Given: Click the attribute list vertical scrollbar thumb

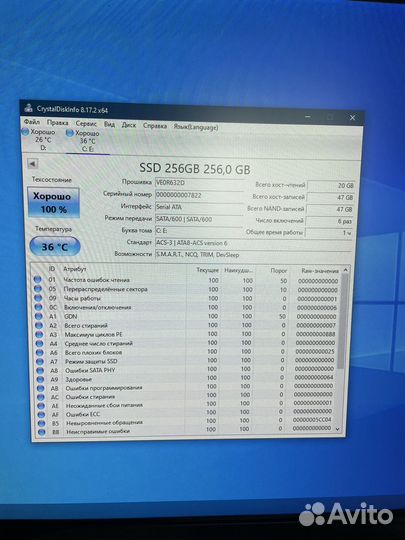Looking at the screenshot, I should point(343,322).
